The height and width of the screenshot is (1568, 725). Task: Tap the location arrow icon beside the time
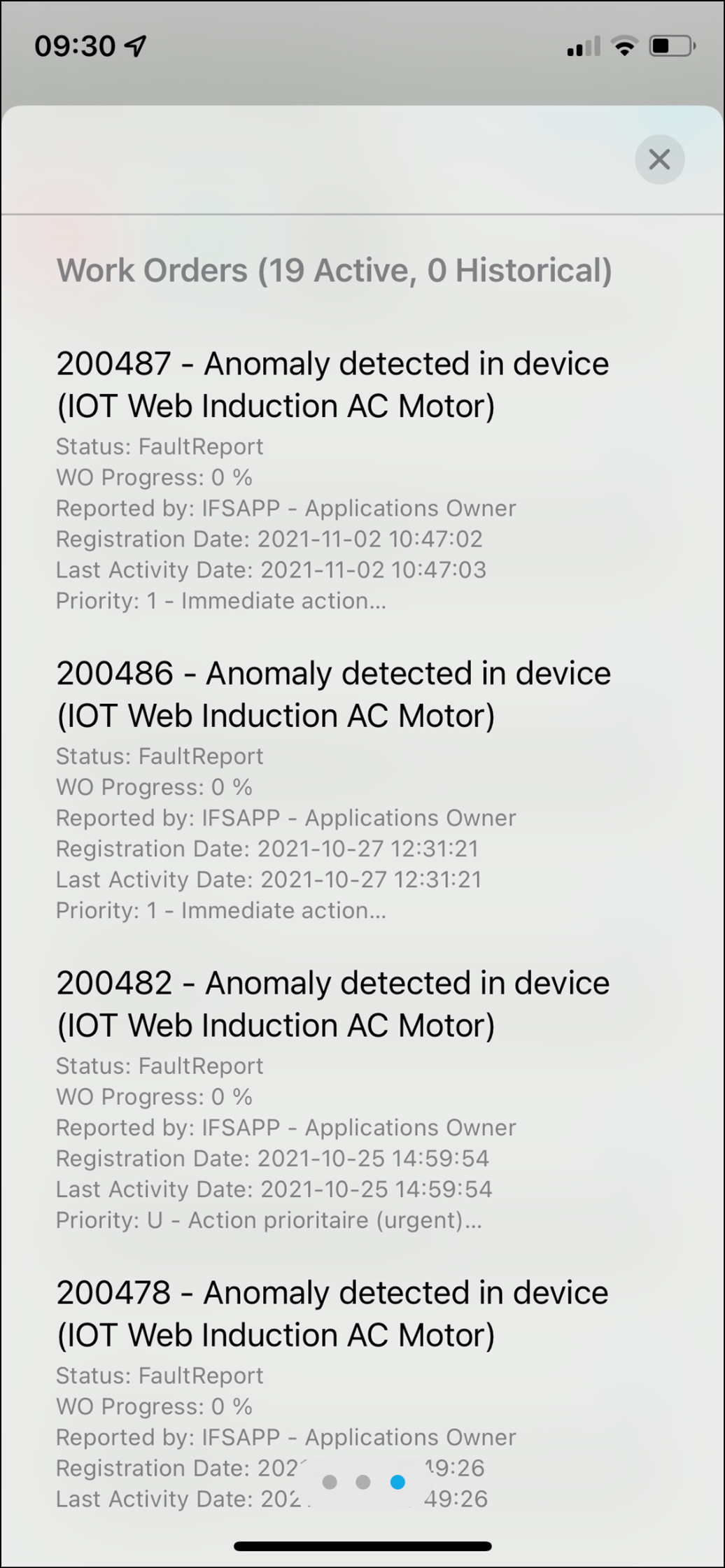(x=135, y=45)
